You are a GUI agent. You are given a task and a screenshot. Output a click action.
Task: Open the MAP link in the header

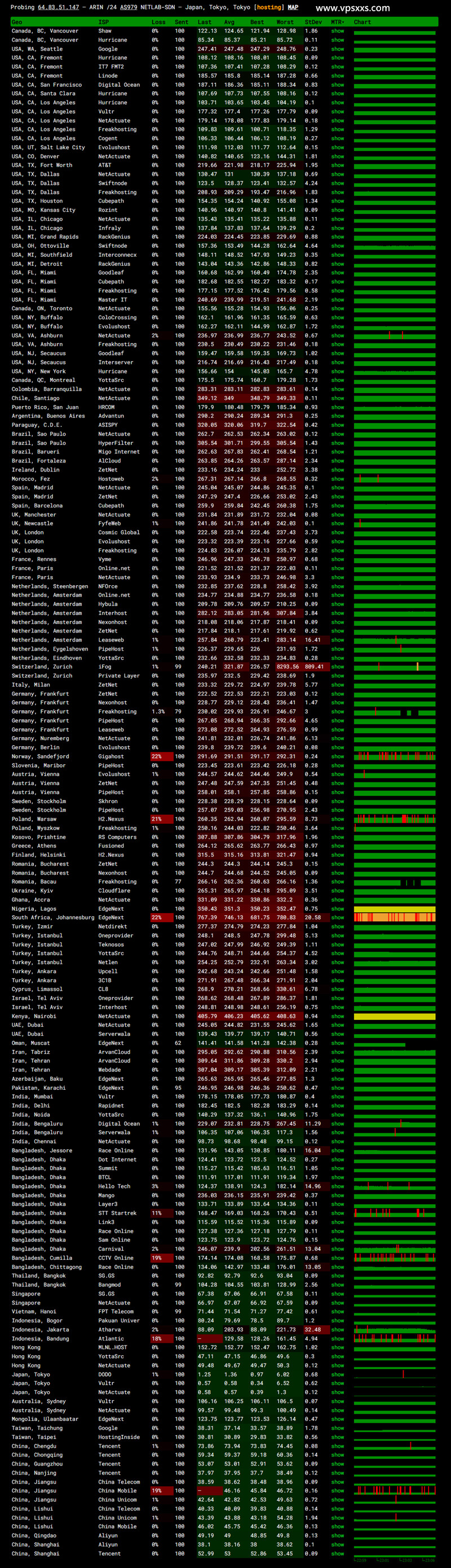293,7
